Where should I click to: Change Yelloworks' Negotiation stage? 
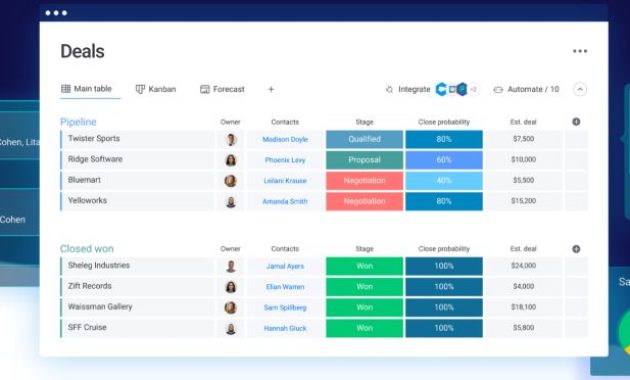point(364,201)
